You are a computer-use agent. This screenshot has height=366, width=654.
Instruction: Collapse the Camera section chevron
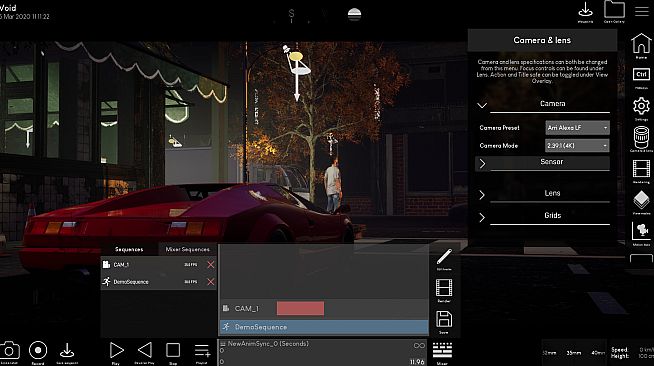(x=482, y=105)
